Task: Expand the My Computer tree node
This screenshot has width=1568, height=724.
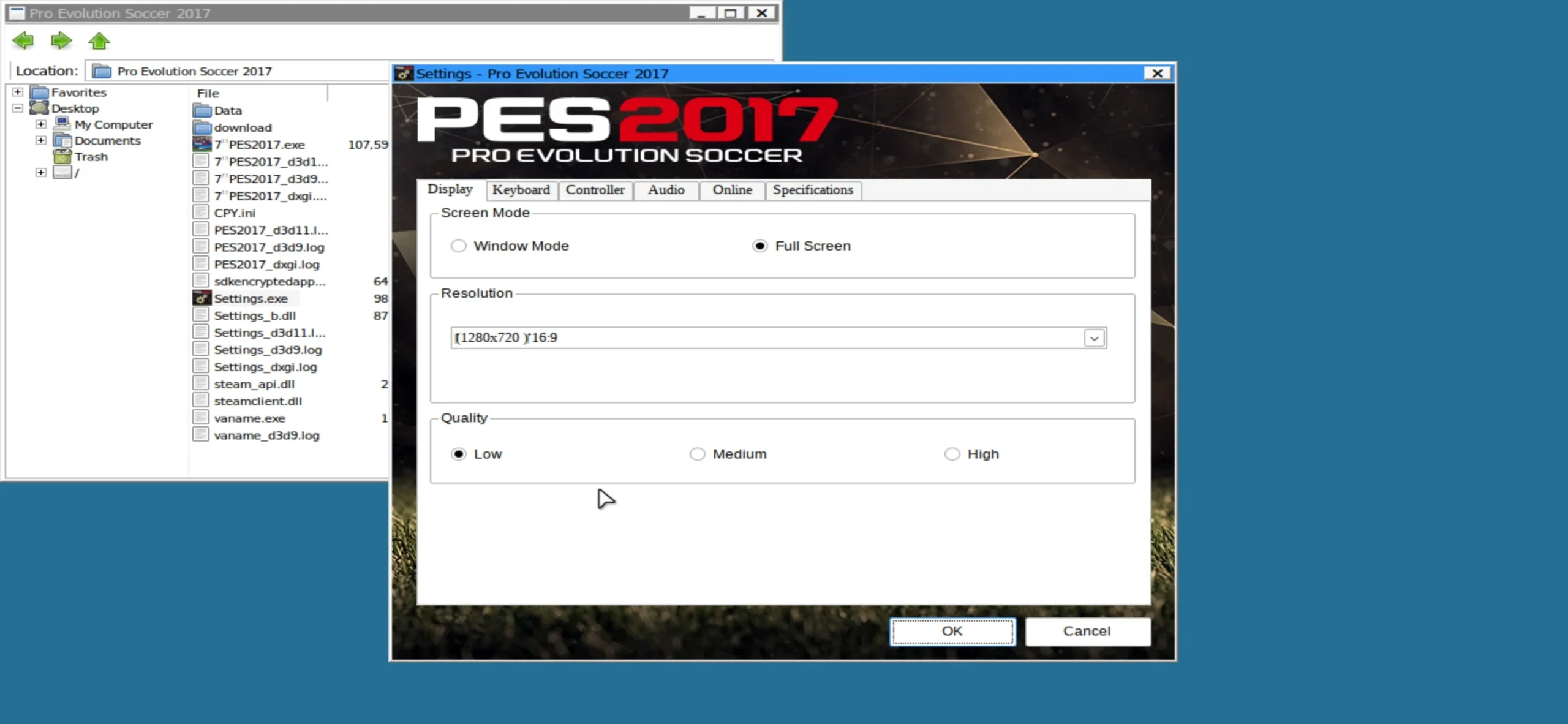Action: point(41,124)
